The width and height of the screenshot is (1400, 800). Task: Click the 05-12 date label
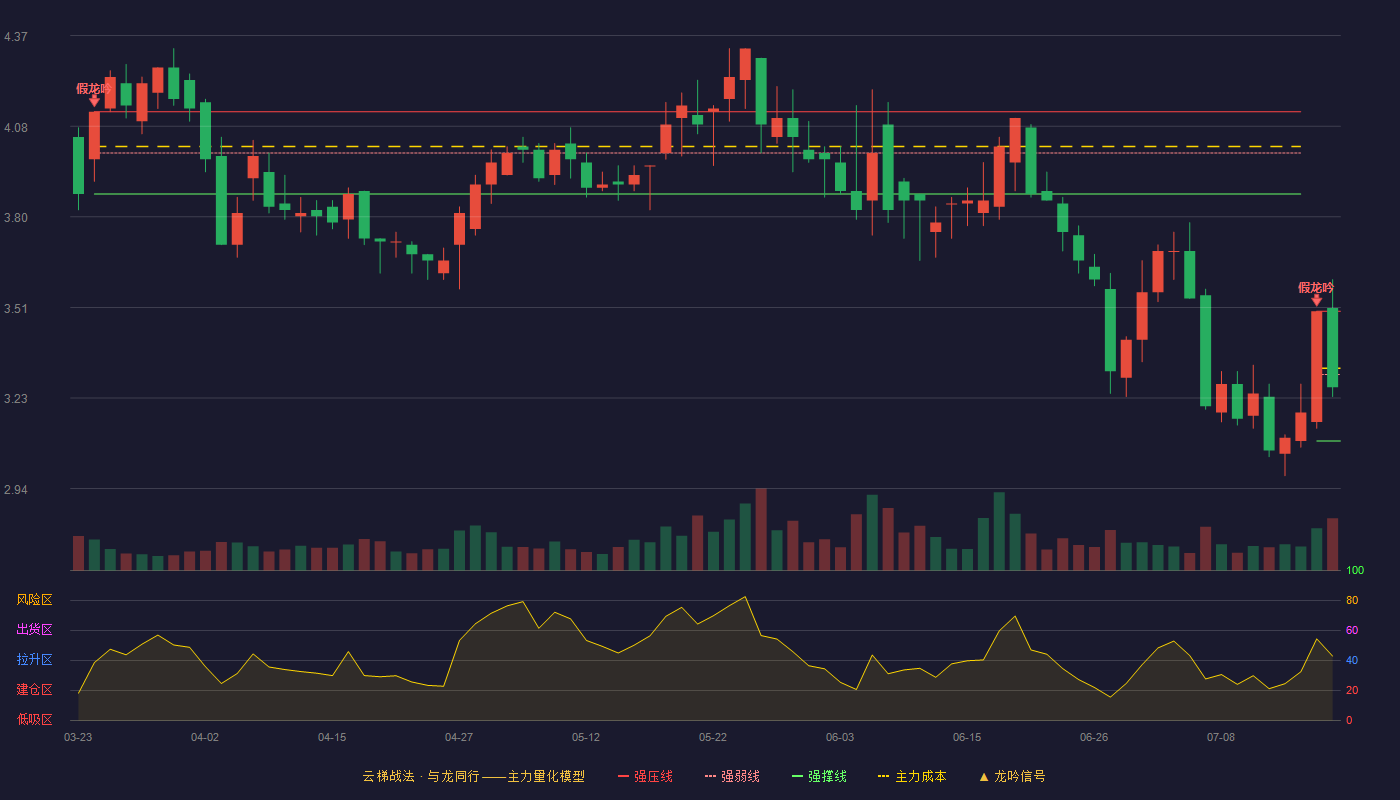[x=586, y=737]
